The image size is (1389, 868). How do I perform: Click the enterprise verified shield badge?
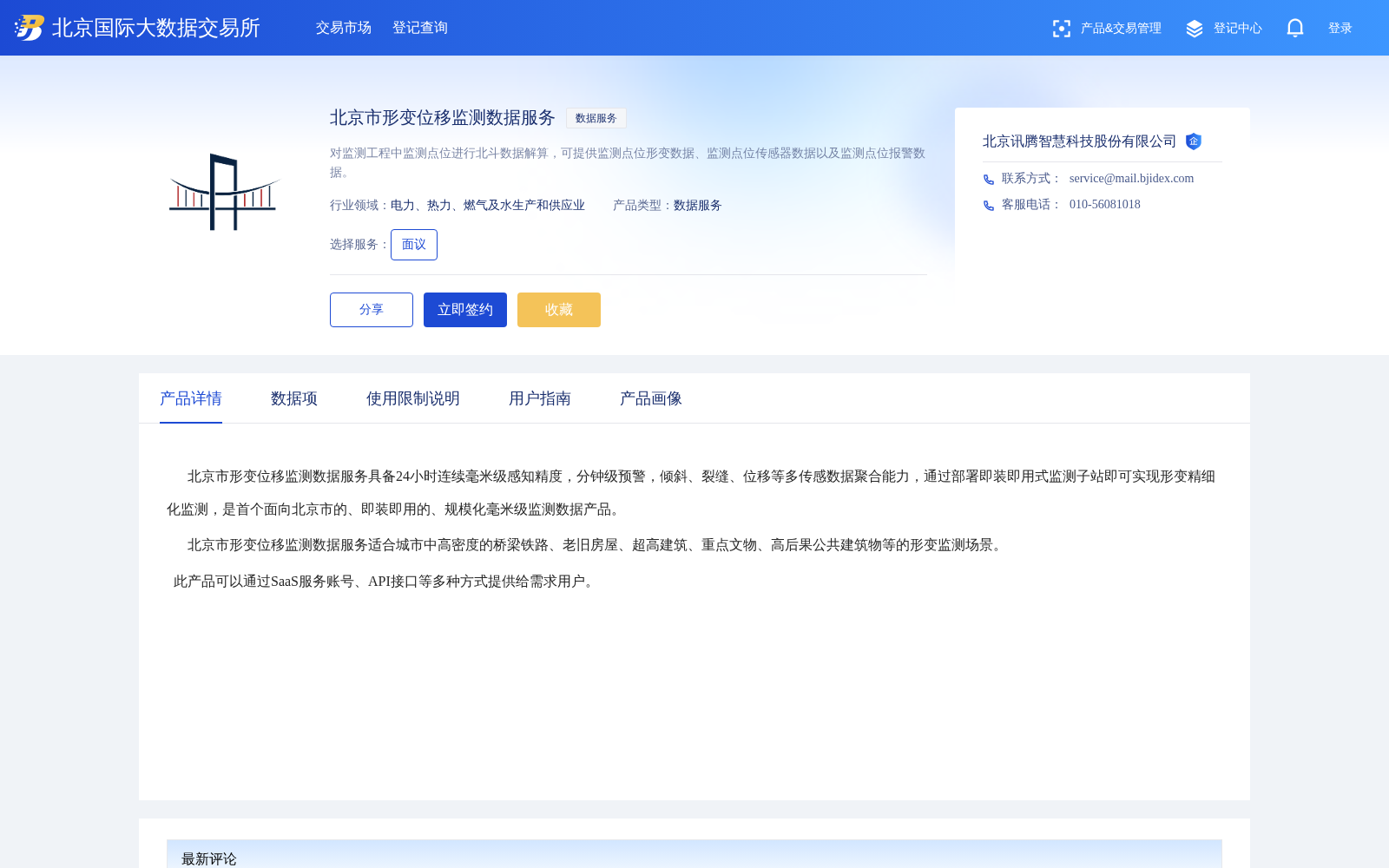point(1194,141)
